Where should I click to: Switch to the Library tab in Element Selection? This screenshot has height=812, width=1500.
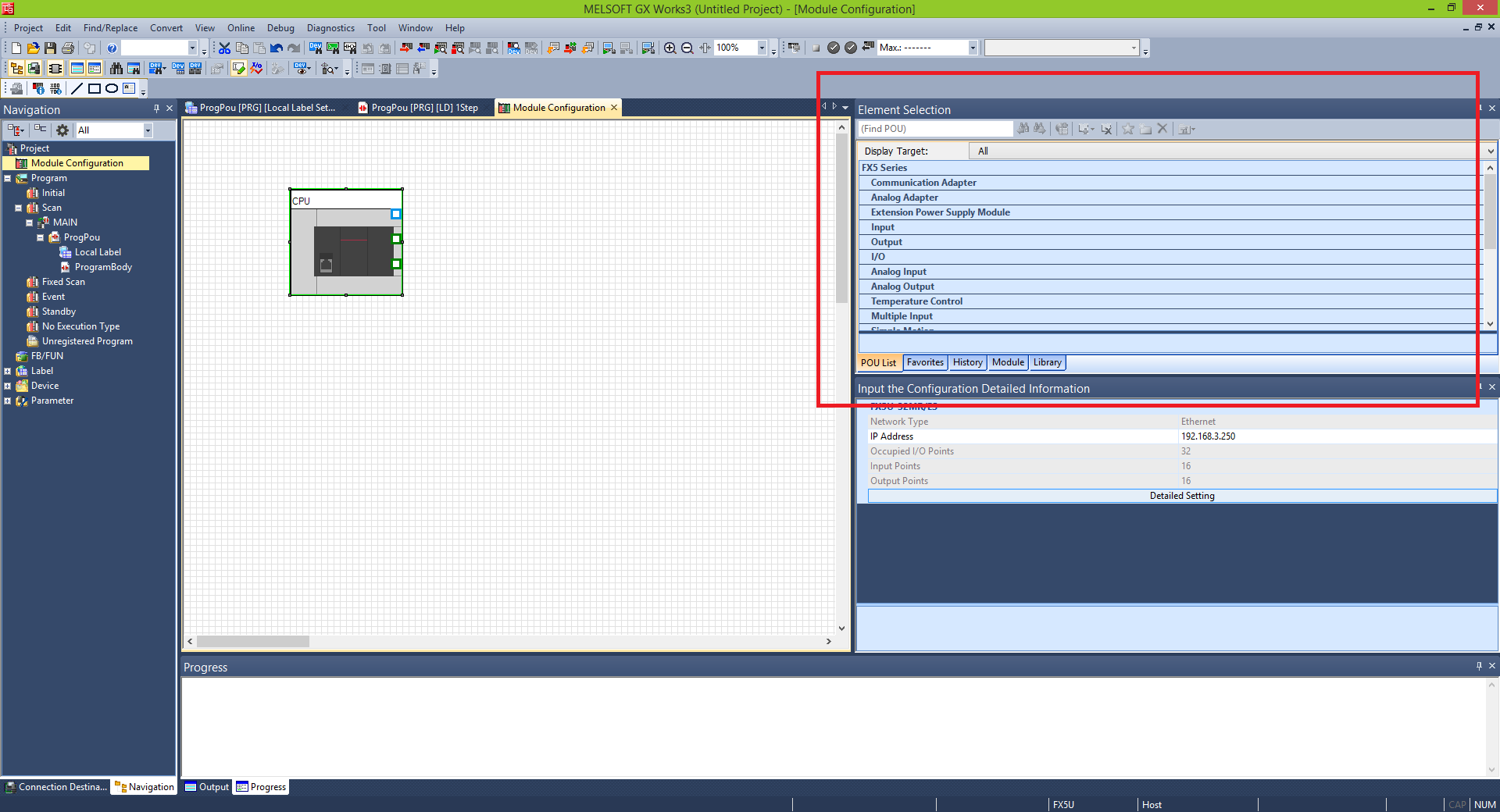[1047, 362]
